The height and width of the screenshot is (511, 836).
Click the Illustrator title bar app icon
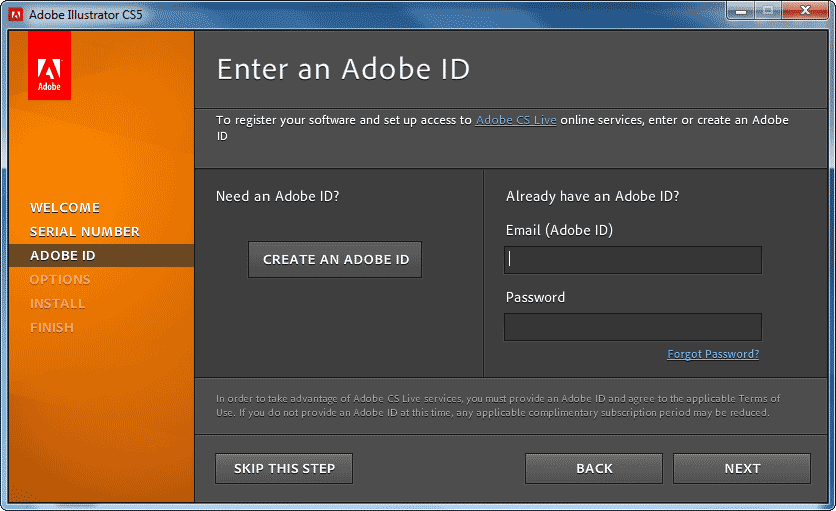click(x=15, y=15)
